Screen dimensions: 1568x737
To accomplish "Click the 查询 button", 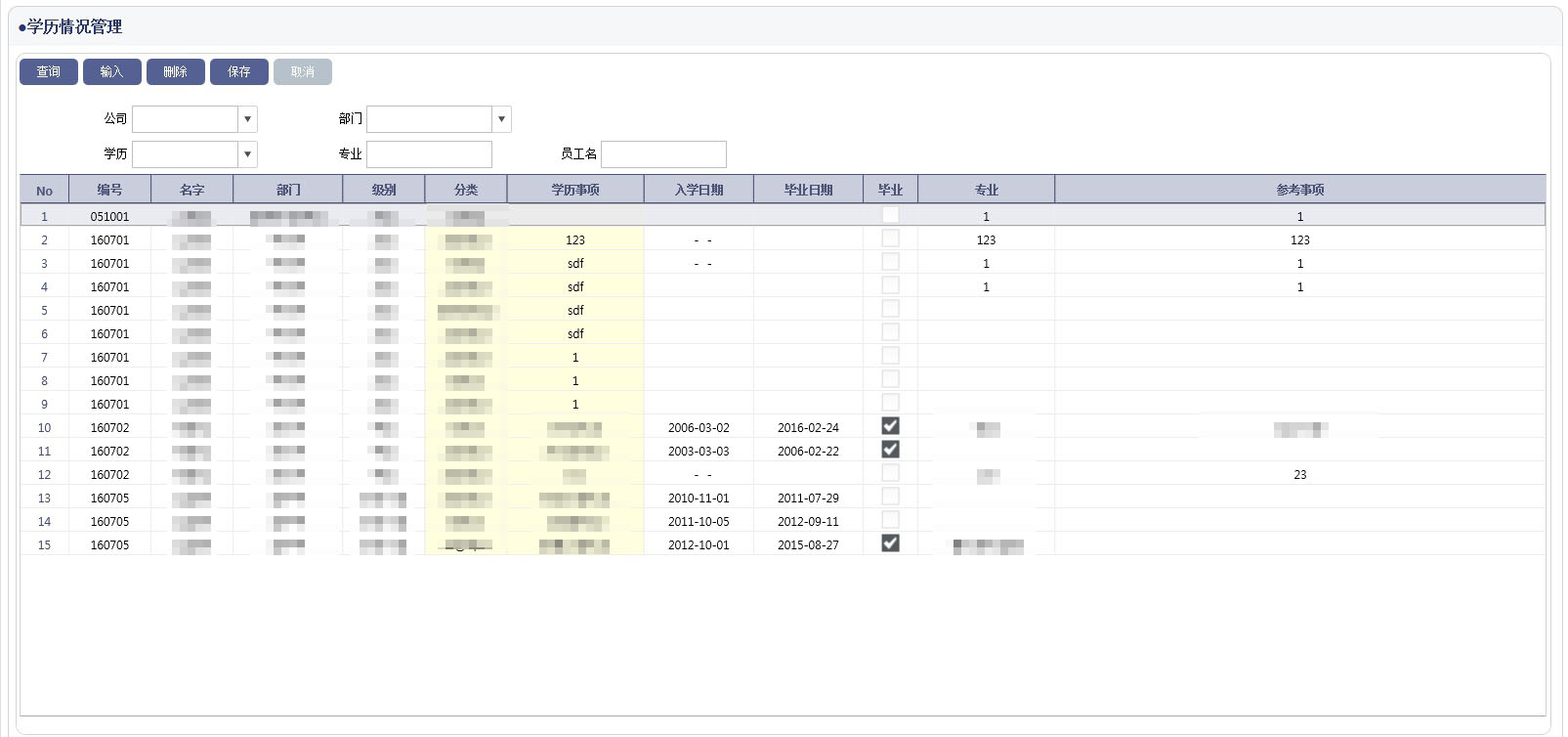I will pos(49,71).
